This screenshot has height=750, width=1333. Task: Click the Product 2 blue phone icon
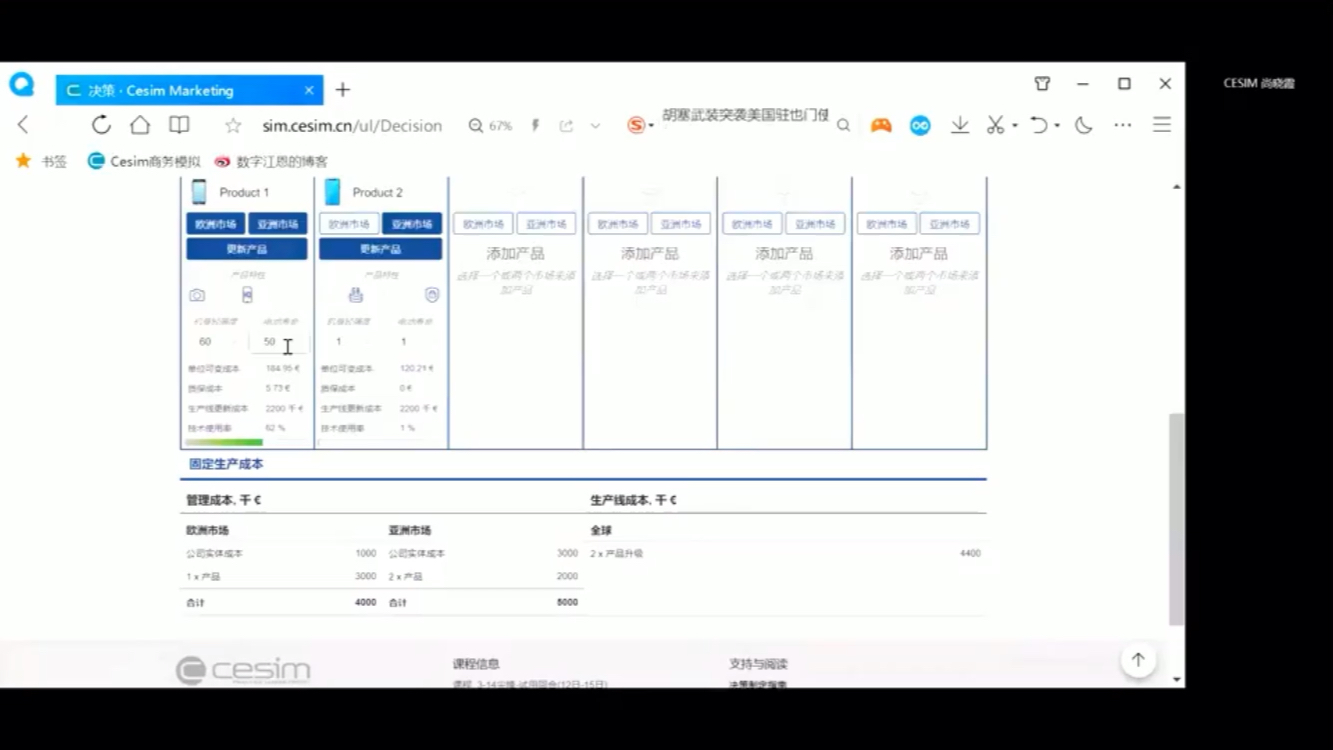(332, 192)
